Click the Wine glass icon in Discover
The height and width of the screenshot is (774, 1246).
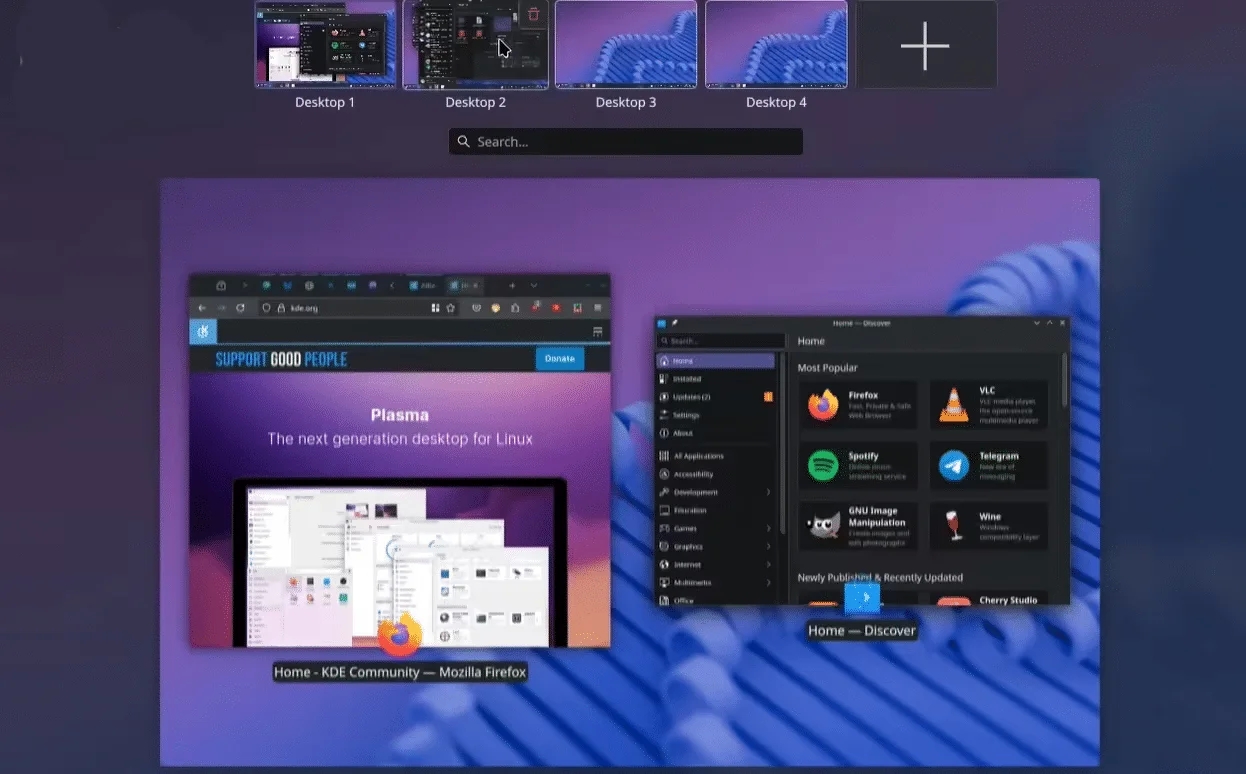tap(954, 527)
